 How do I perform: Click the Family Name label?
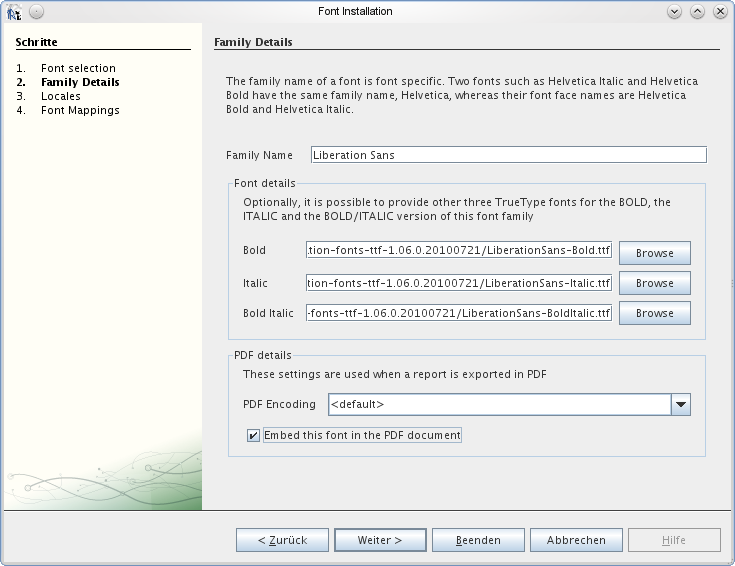(259, 155)
